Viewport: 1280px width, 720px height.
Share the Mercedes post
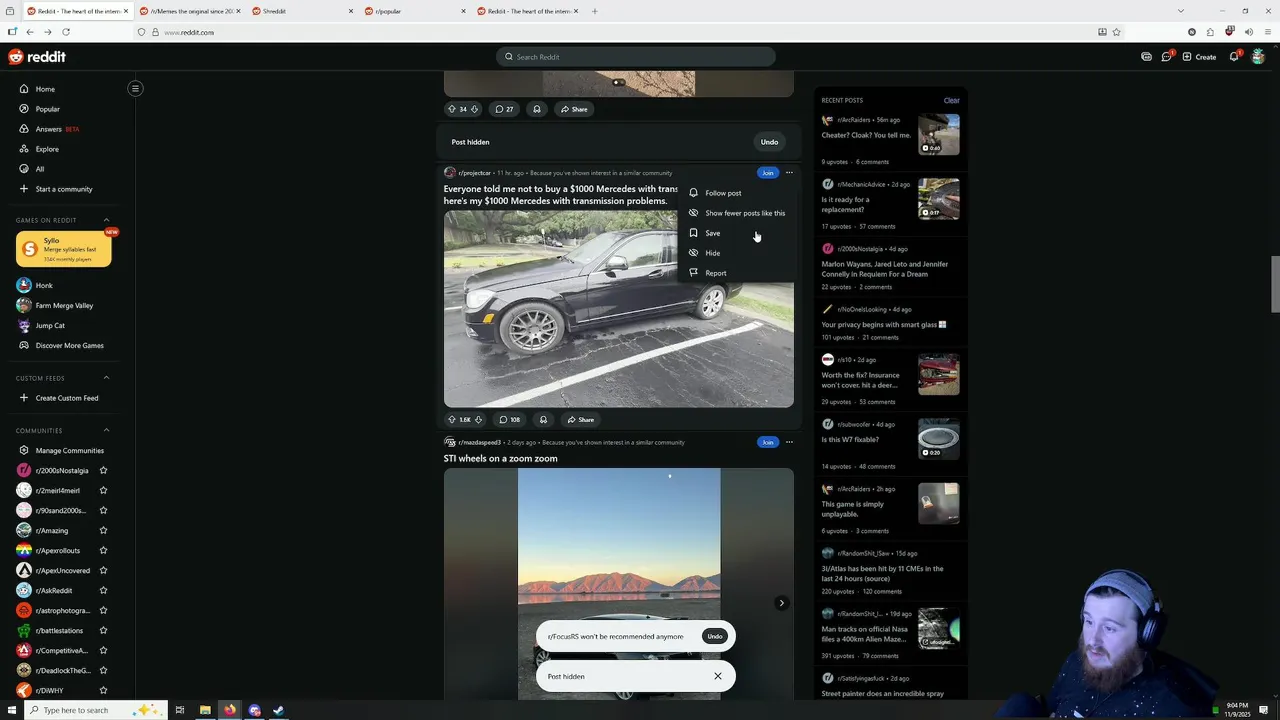[579, 420]
